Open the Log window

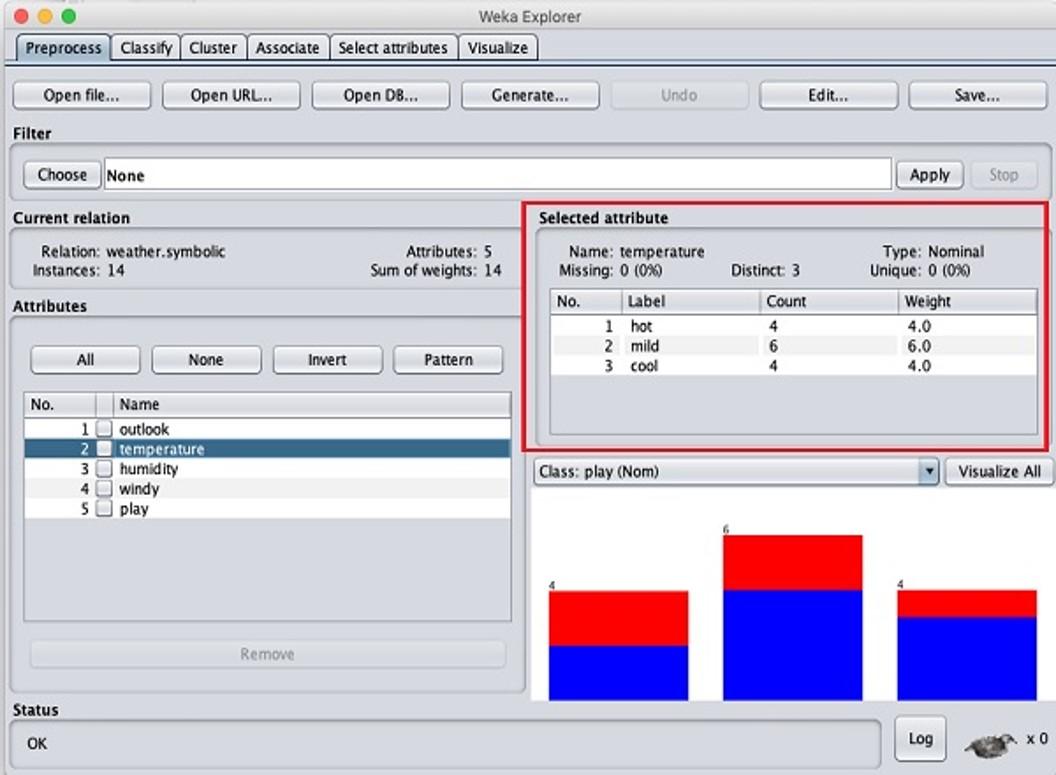[x=919, y=738]
